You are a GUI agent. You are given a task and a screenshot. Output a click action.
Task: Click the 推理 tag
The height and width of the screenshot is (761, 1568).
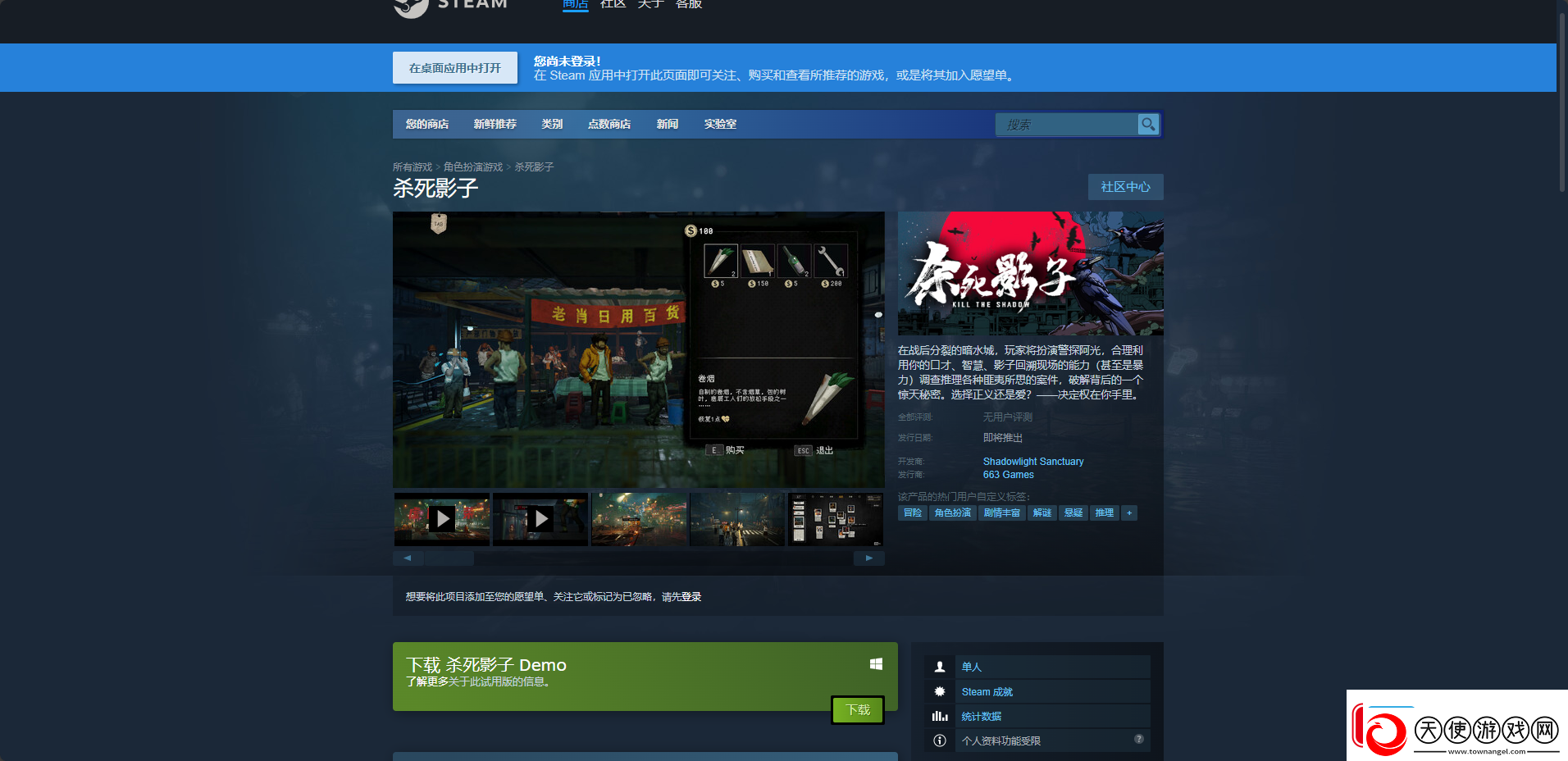[1105, 513]
